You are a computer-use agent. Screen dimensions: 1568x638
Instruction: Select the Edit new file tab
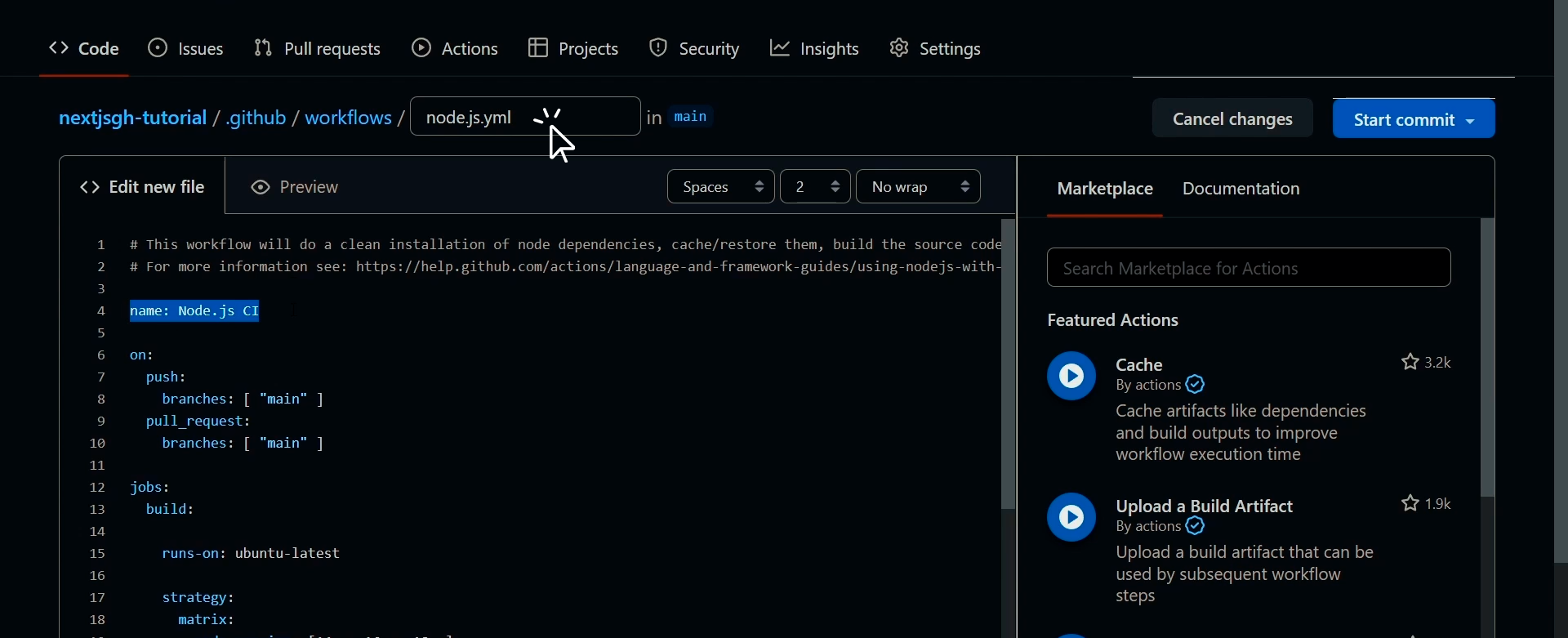[x=142, y=187]
